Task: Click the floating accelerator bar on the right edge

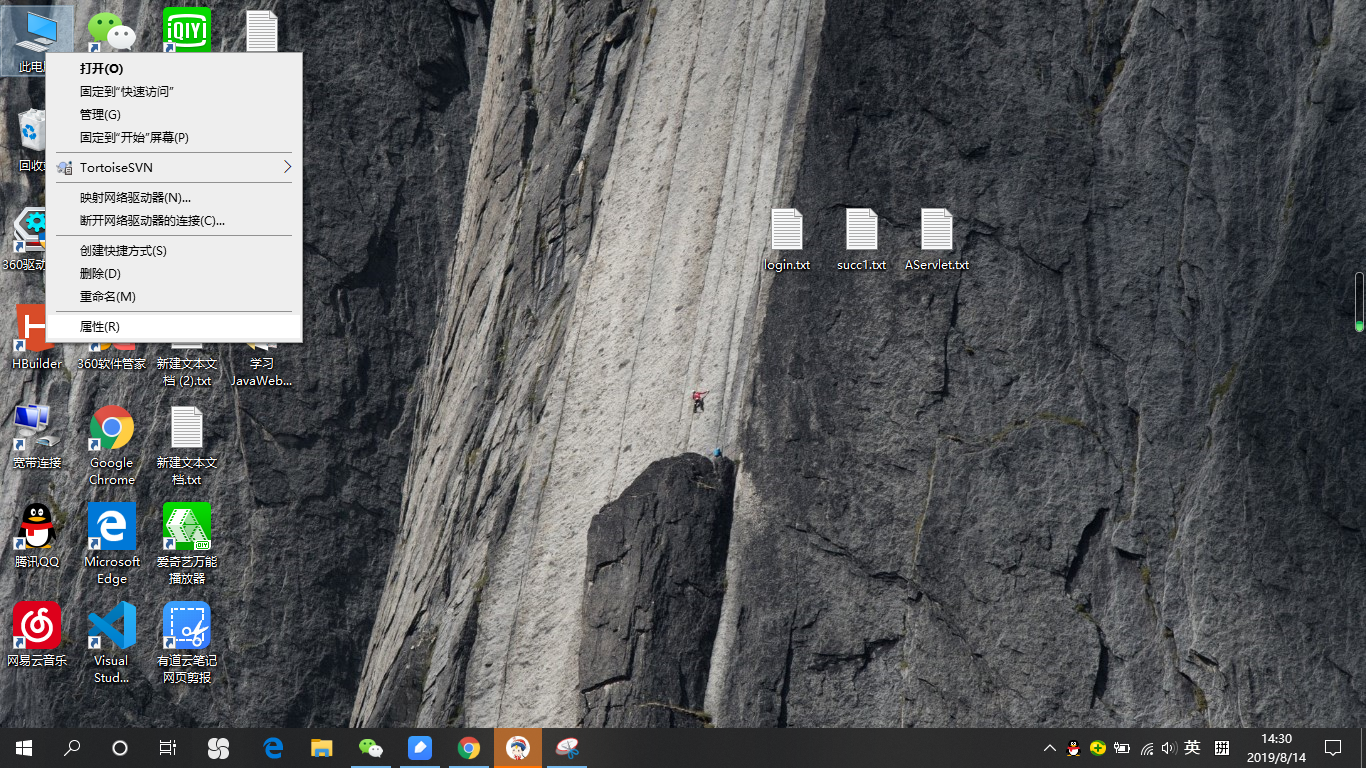Action: pos(1360,302)
